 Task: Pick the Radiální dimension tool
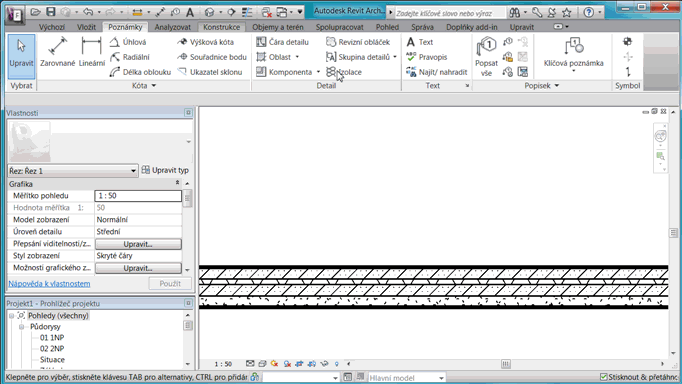click(x=130, y=57)
